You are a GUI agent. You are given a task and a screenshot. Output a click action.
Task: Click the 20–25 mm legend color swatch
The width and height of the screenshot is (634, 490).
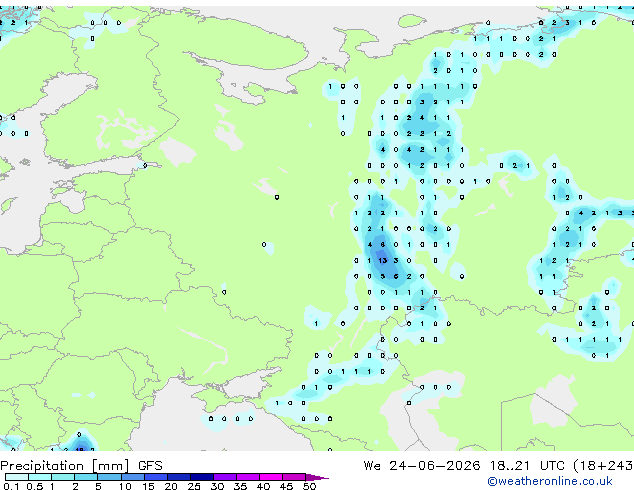179,477
